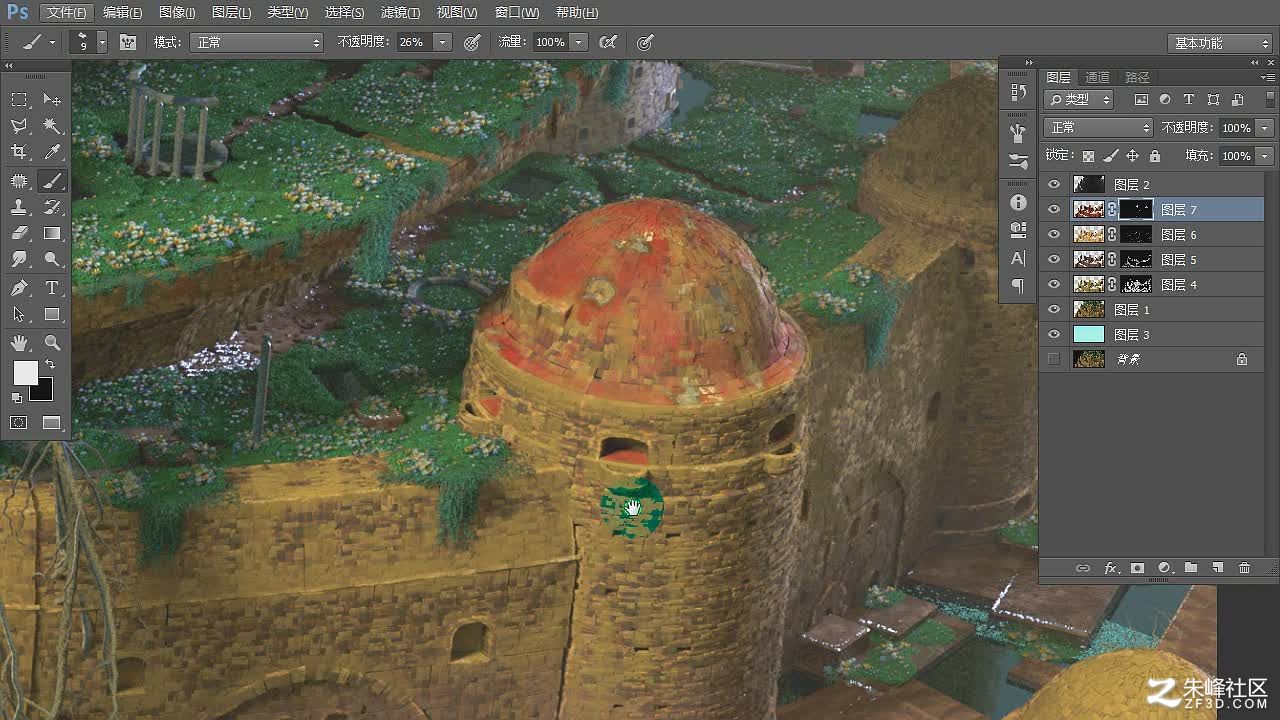Viewport: 1280px width, 720px height.
Task: Switch to the 路径 tab
Action: 1137,77
